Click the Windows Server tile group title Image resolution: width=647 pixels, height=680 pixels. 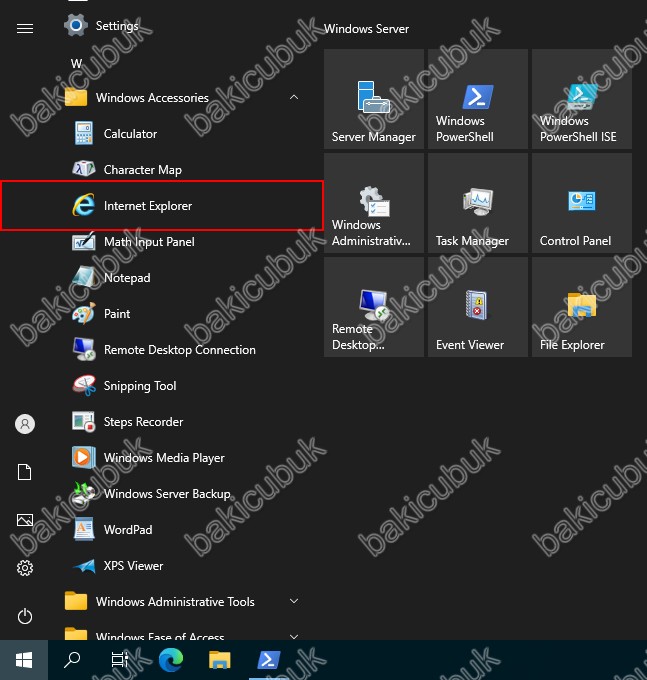pos(366,29)
